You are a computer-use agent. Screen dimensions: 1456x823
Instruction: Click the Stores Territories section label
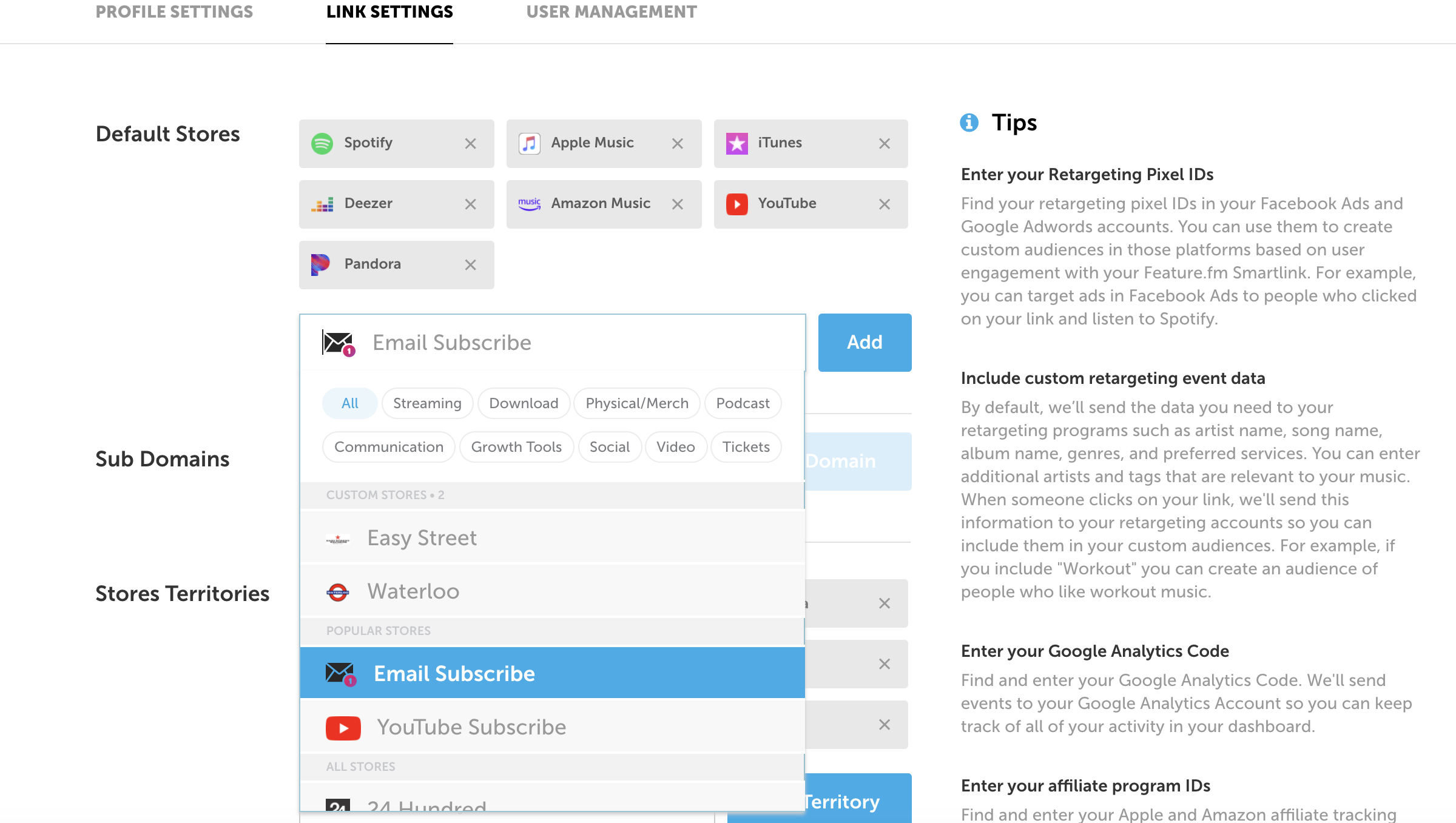pyautogui.click(x=183, y=594)
